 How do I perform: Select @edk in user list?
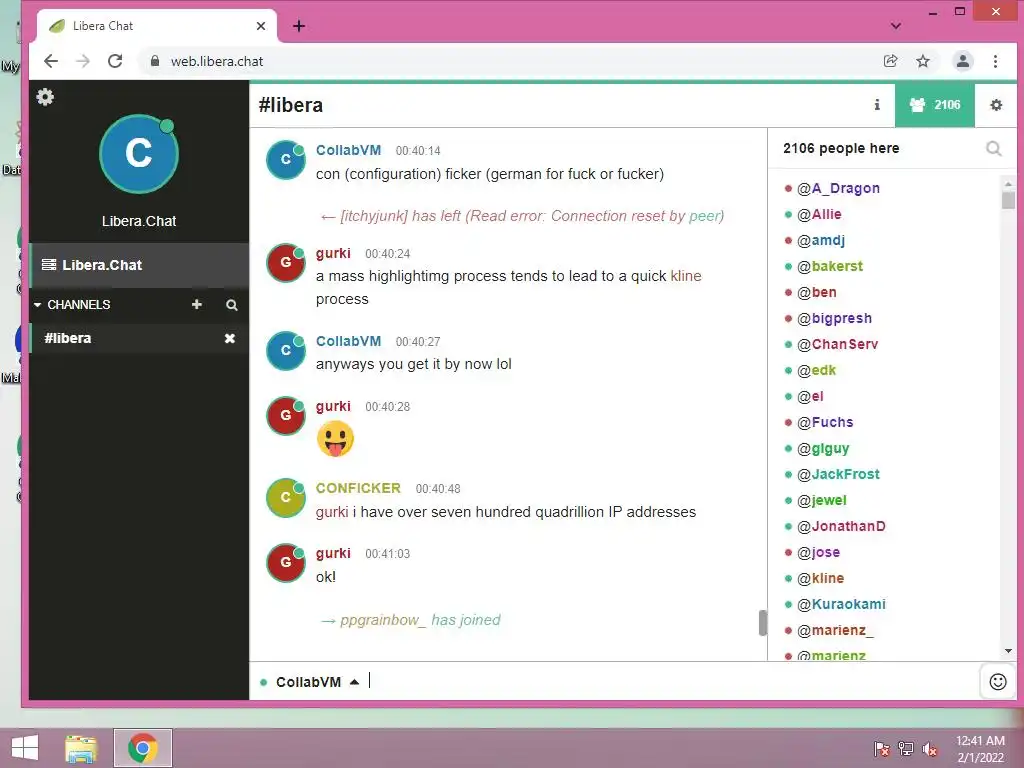[816, 370]
